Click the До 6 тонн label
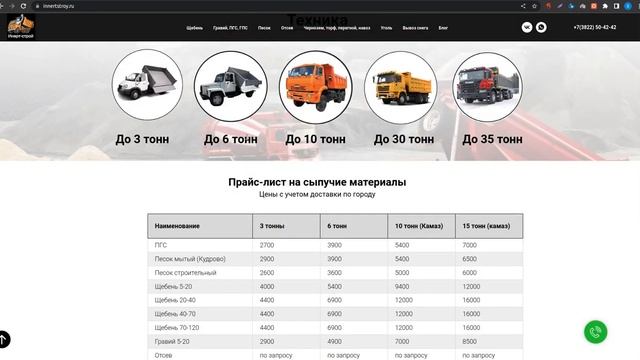 click(x=231, y=139)
